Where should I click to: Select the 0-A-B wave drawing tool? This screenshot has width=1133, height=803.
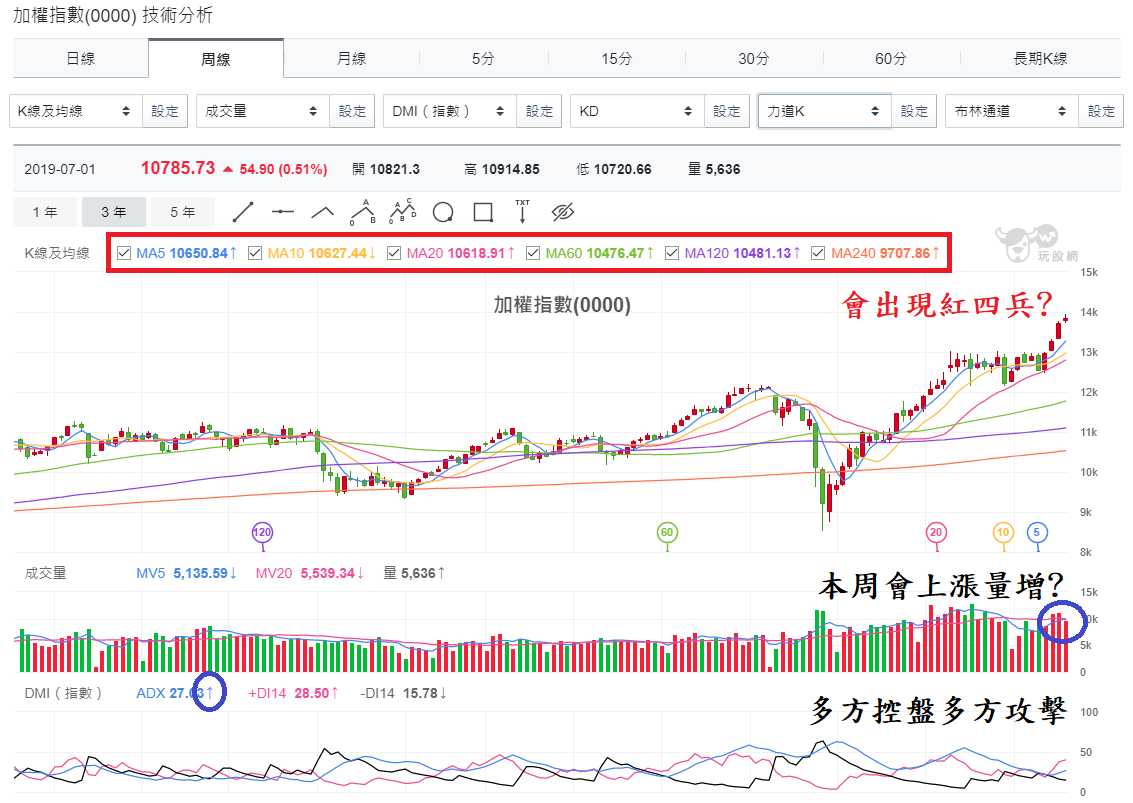(363, 212)
